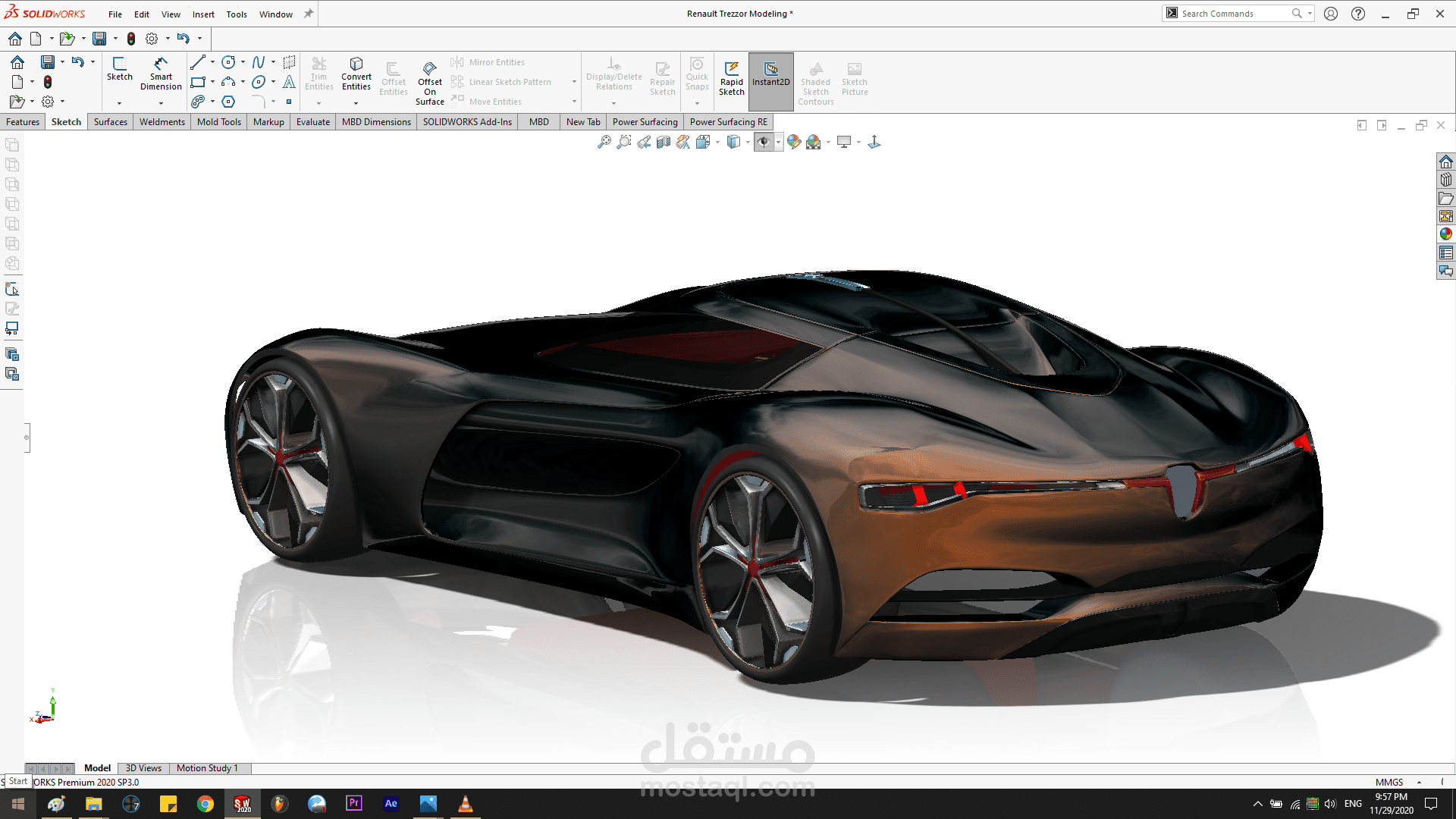Viewport: 1456px width, 819px height.
Task: Open the Display Style dropdown arrow
Action: pos(748,142)
